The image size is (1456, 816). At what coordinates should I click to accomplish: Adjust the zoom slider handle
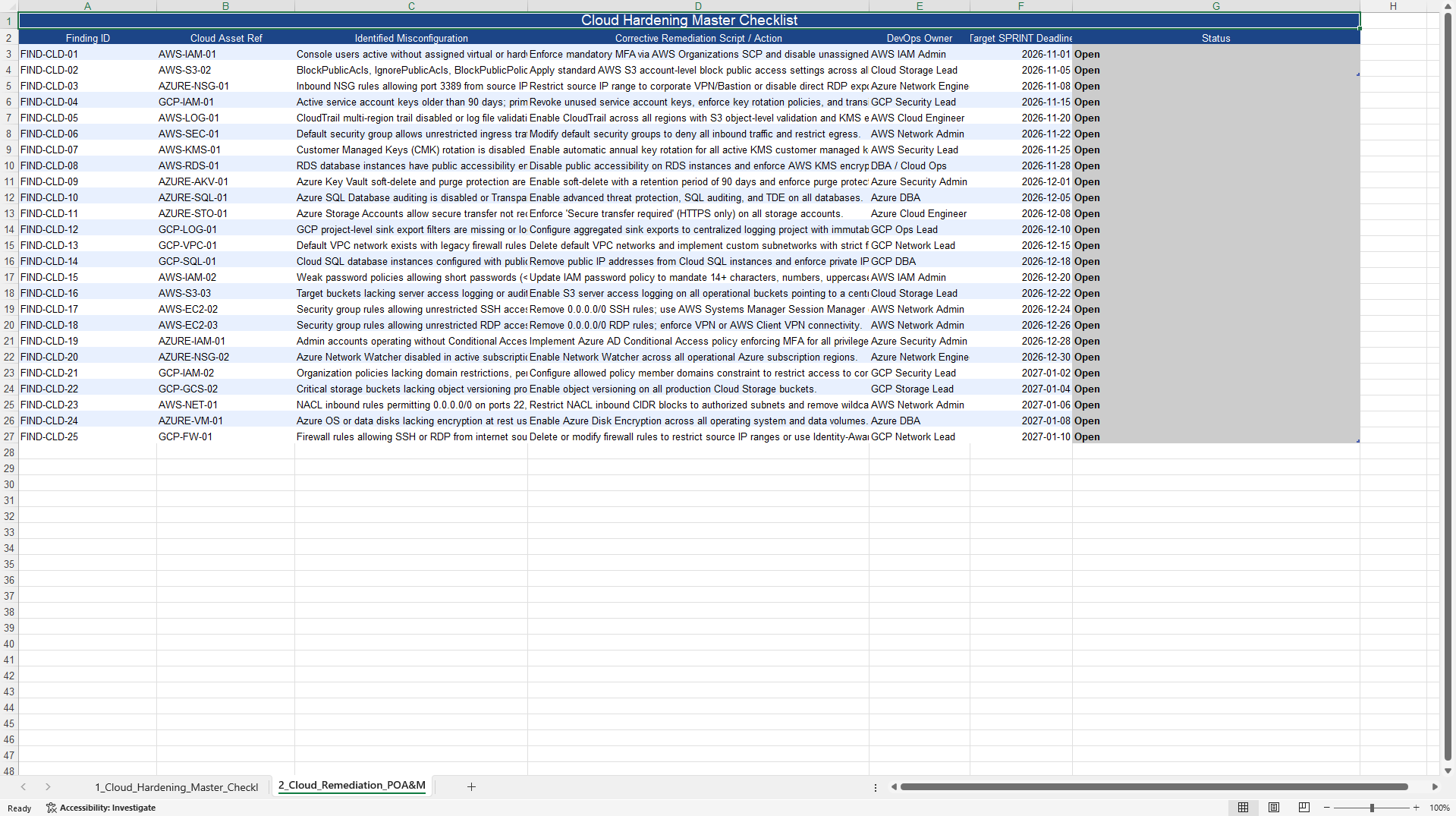coord(1372,808)
